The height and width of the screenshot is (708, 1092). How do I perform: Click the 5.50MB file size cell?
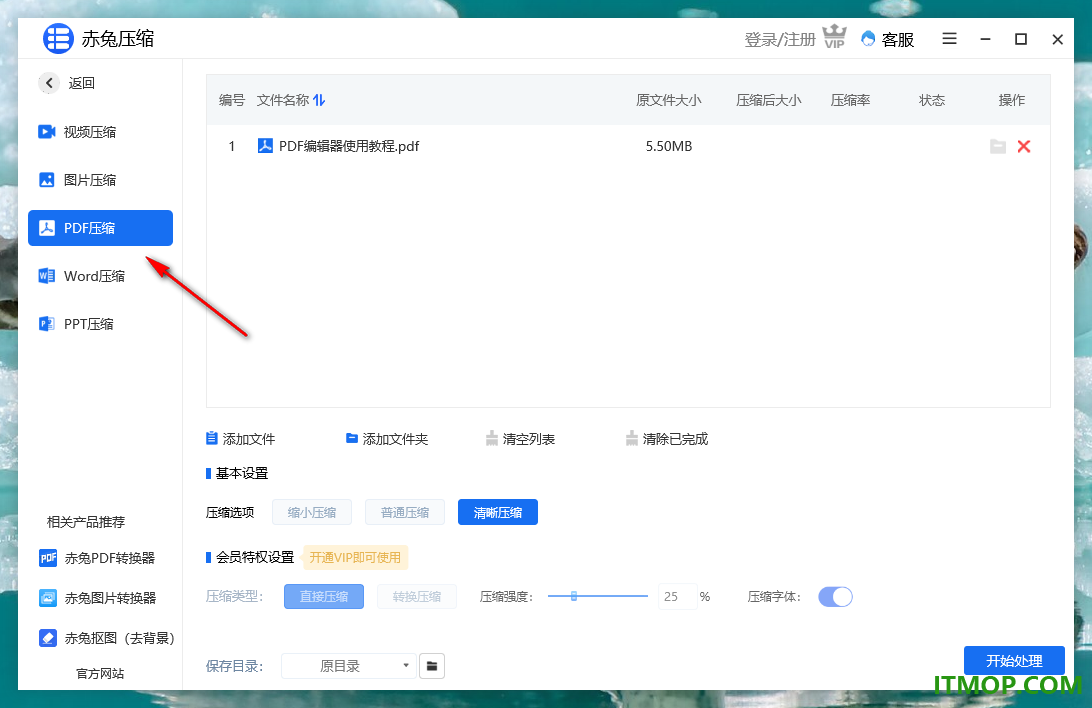669,146
